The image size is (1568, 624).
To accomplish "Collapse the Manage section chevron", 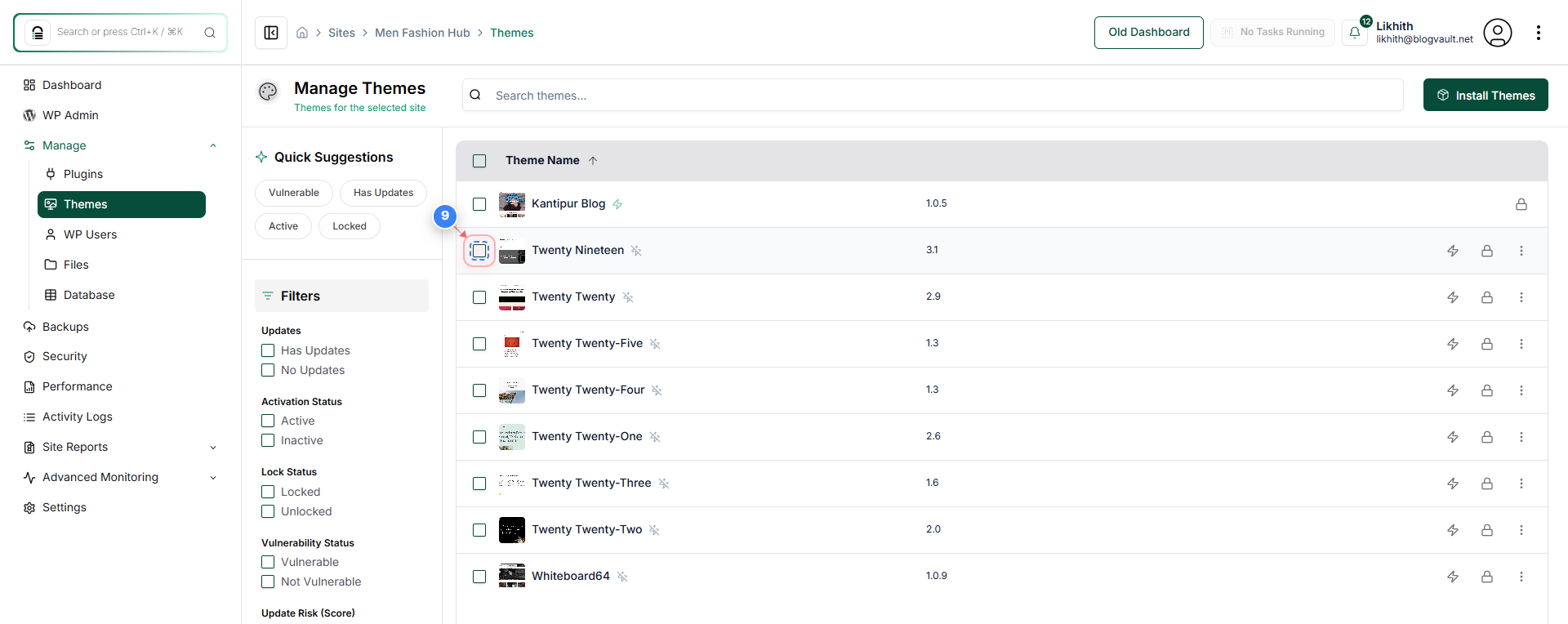I will point(213,145).
